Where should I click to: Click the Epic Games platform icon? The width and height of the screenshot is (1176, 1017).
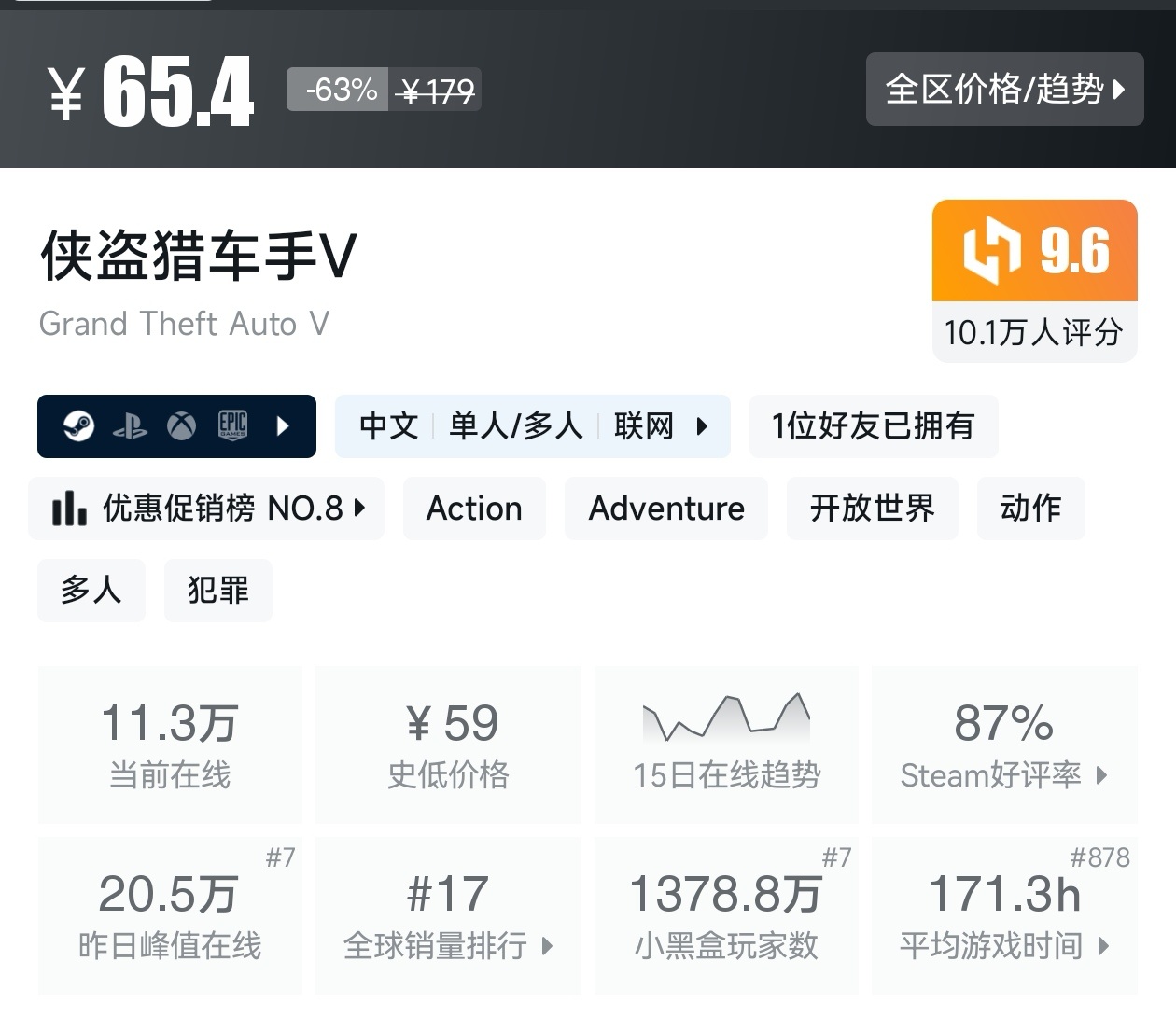click(x=232, y=426)
